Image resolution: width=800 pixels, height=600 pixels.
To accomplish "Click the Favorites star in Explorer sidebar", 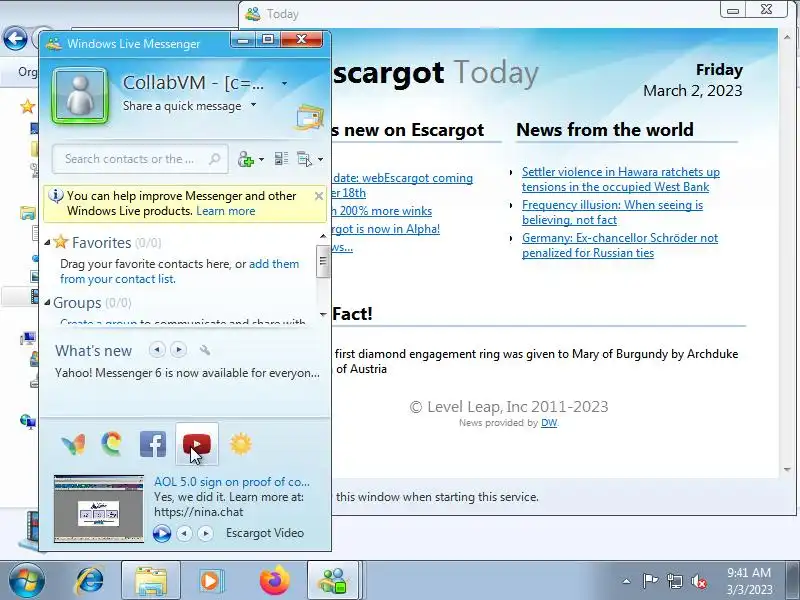I will point(27,107).
